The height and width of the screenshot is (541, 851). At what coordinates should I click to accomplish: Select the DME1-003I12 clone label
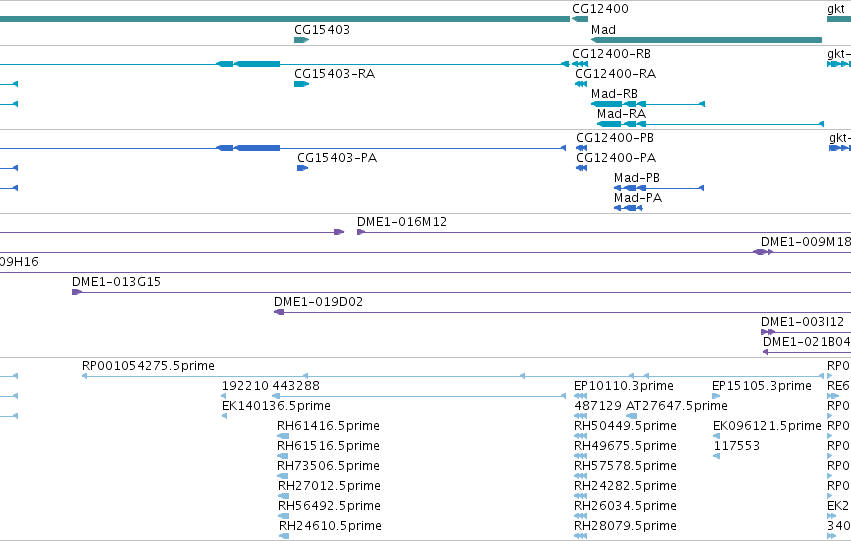(x=802, y=322)
